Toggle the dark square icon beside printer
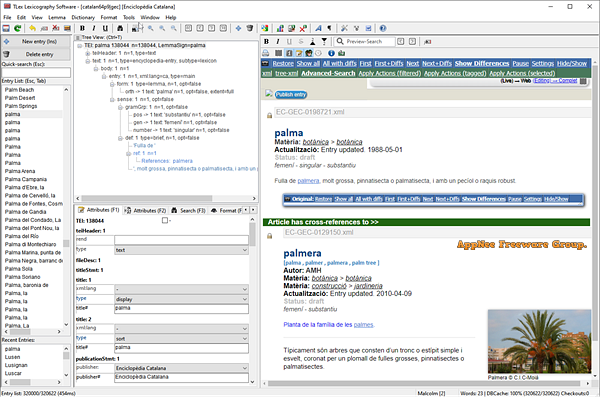Image resolution: width=600 pixels, height=397 pixels. click(x=278, y=53)
